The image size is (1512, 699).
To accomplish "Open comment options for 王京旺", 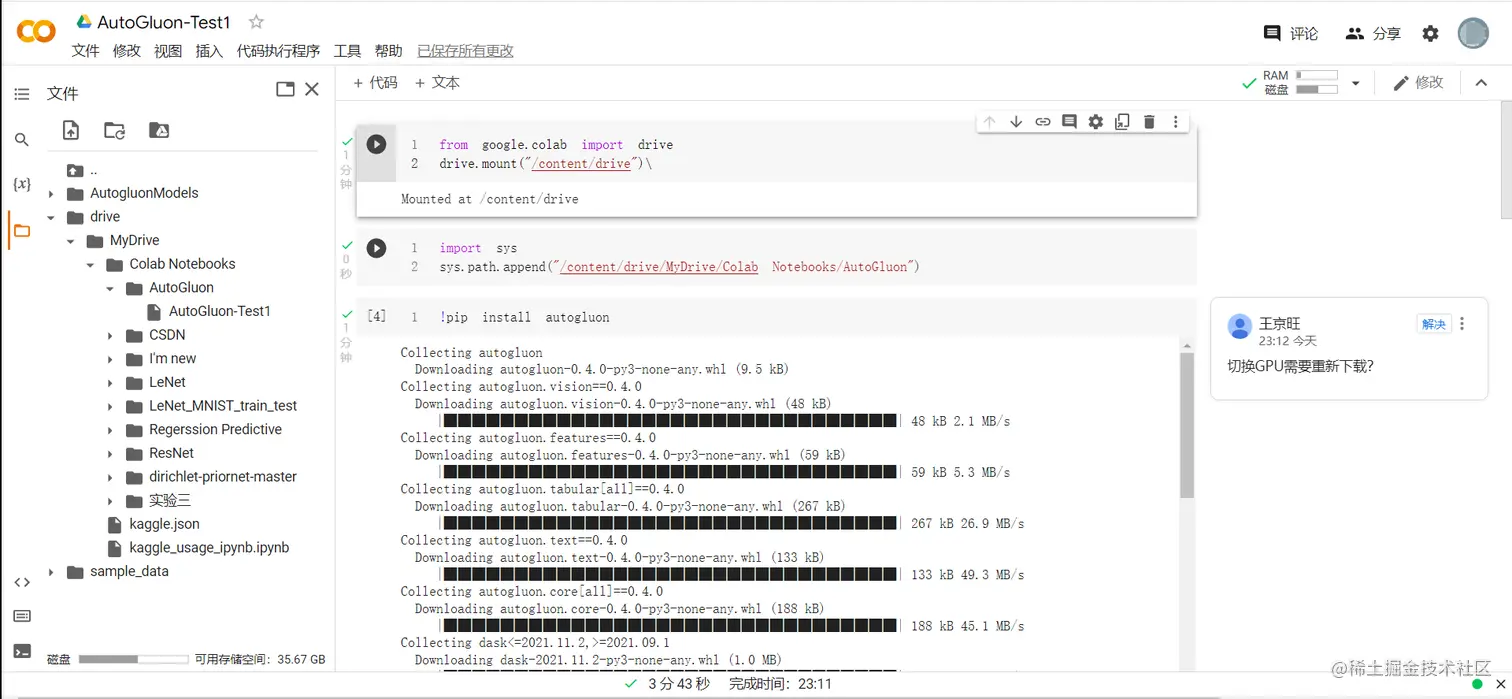I will (x=1463, y=324).
